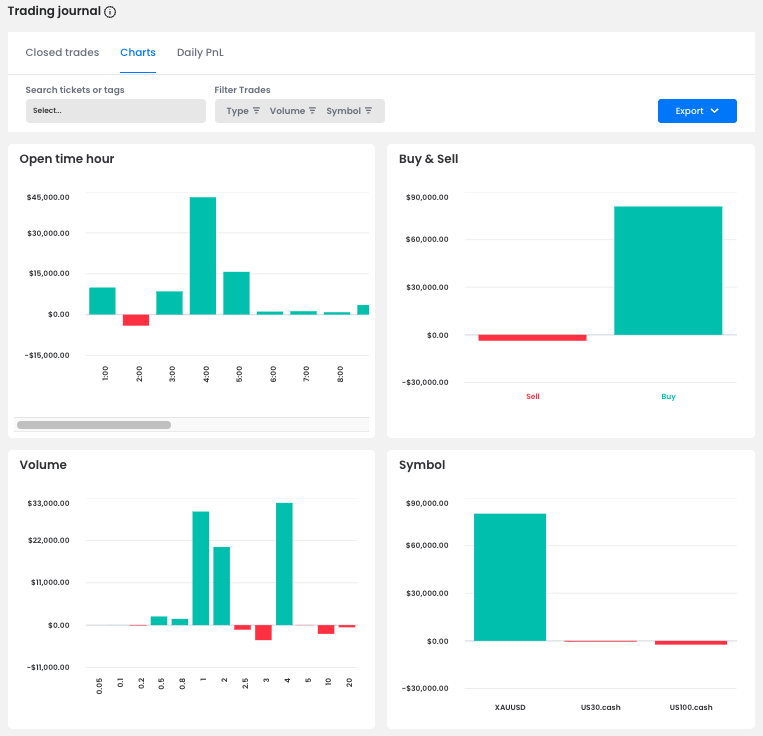The width and height of the screenshot is (763, 736).
Task: Click the volume 4 bar in Volume chart
Action: pos(284,564)
